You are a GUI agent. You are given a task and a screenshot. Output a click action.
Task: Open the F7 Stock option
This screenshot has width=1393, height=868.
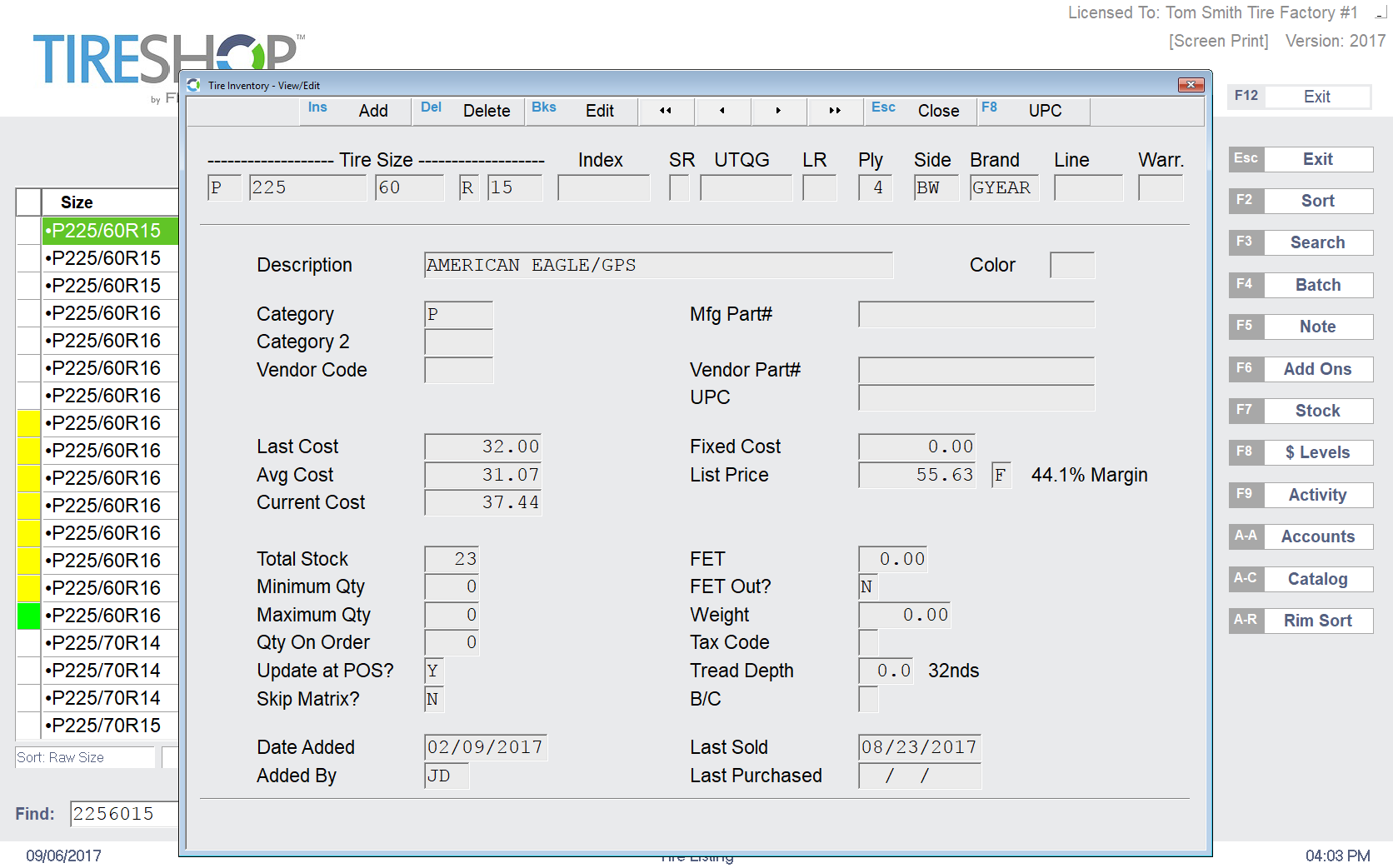(x=1301, y=411)
